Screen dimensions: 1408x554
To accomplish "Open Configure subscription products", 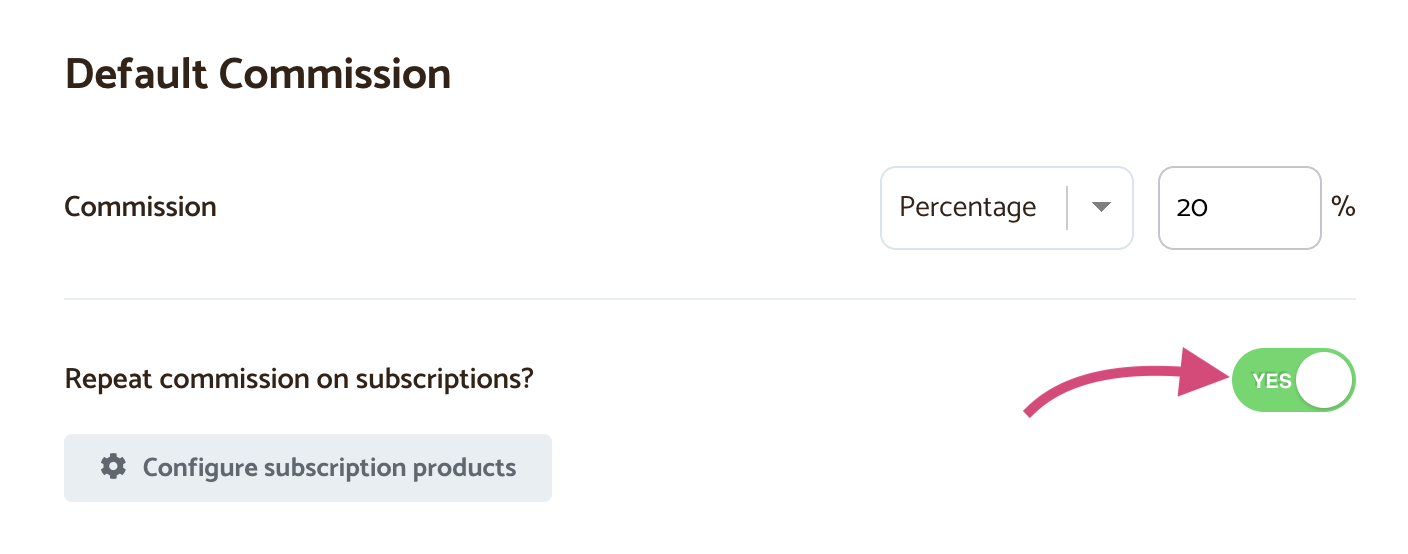I will pos(308,467).
